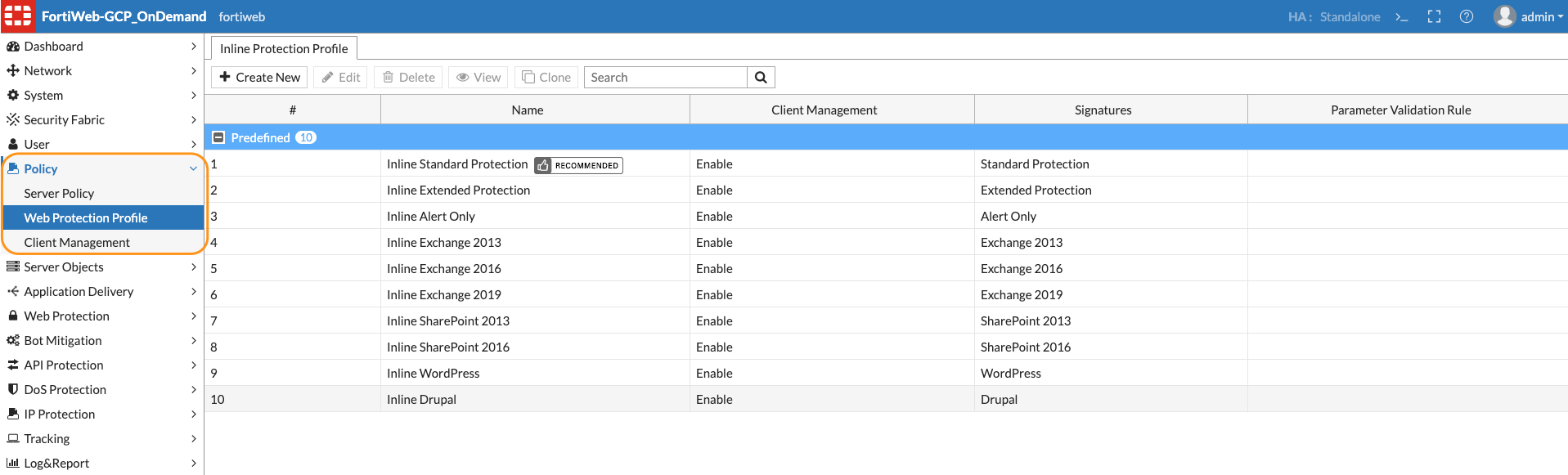
Task: Click the Recommended thumbs-up badge
Action: click(x=578, y=165)
